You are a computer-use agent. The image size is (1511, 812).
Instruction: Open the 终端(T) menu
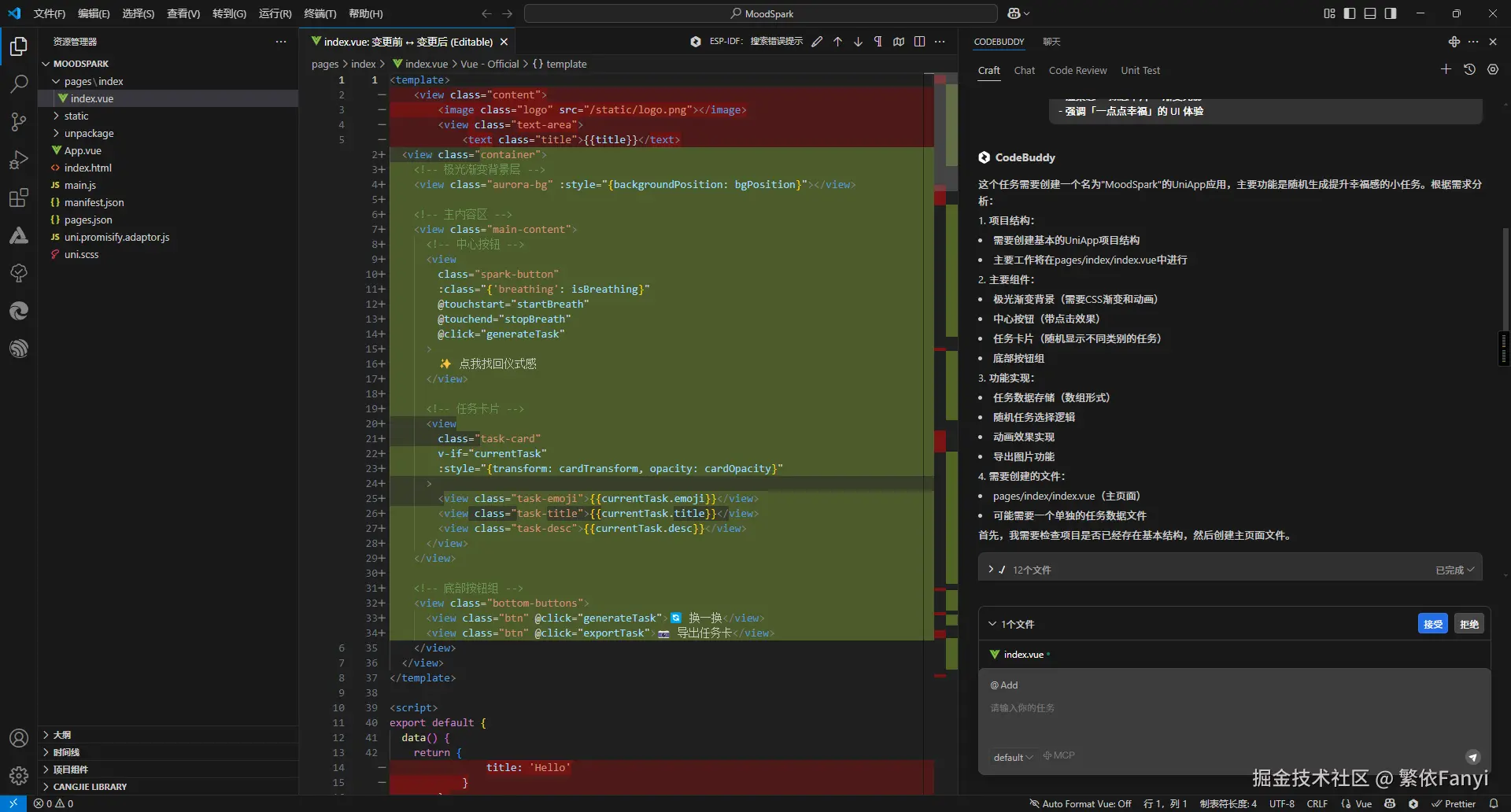[320, 13]
